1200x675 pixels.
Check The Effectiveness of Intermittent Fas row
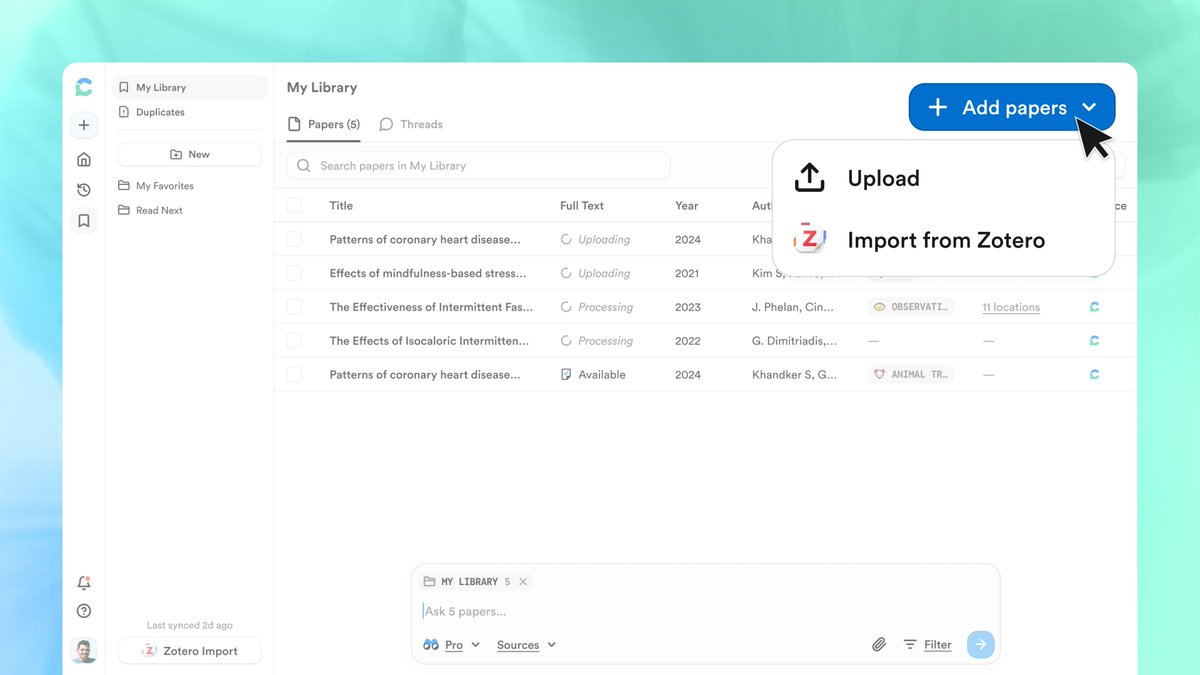(x=294, y=307)
